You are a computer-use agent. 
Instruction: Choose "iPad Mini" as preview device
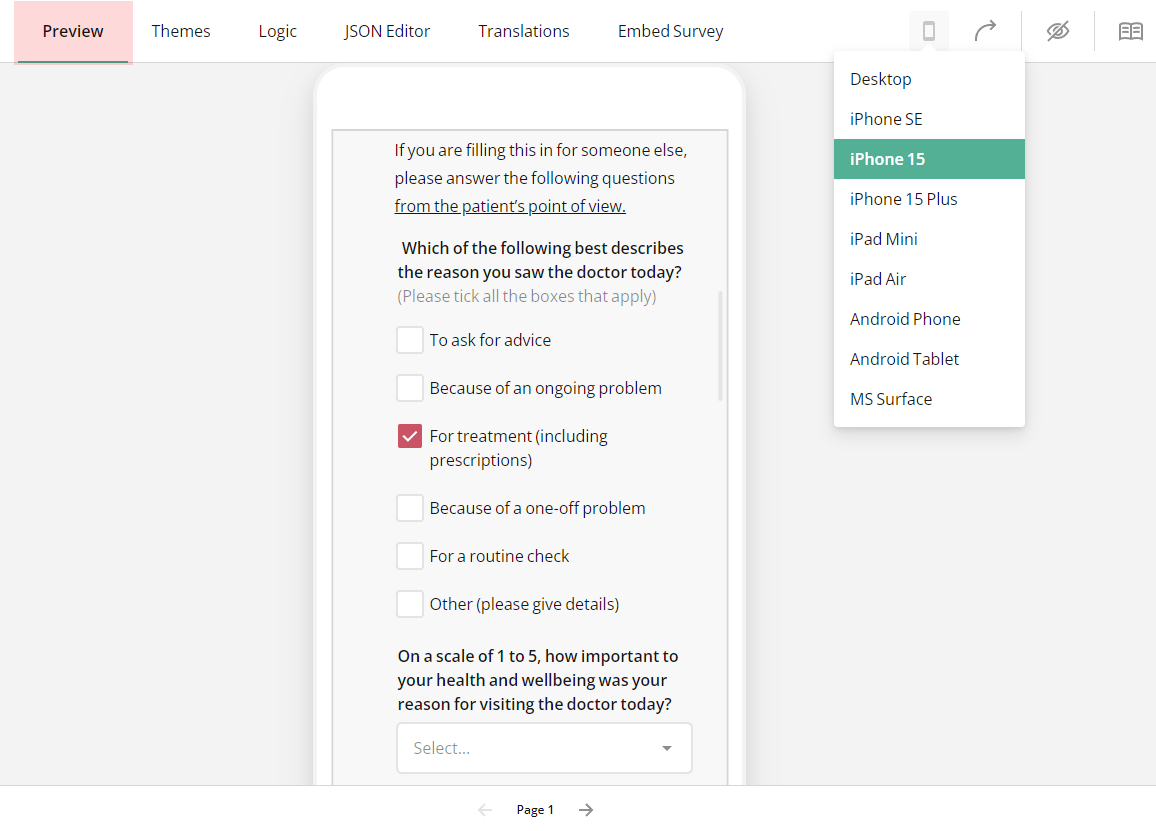click(x=883, y=238)
